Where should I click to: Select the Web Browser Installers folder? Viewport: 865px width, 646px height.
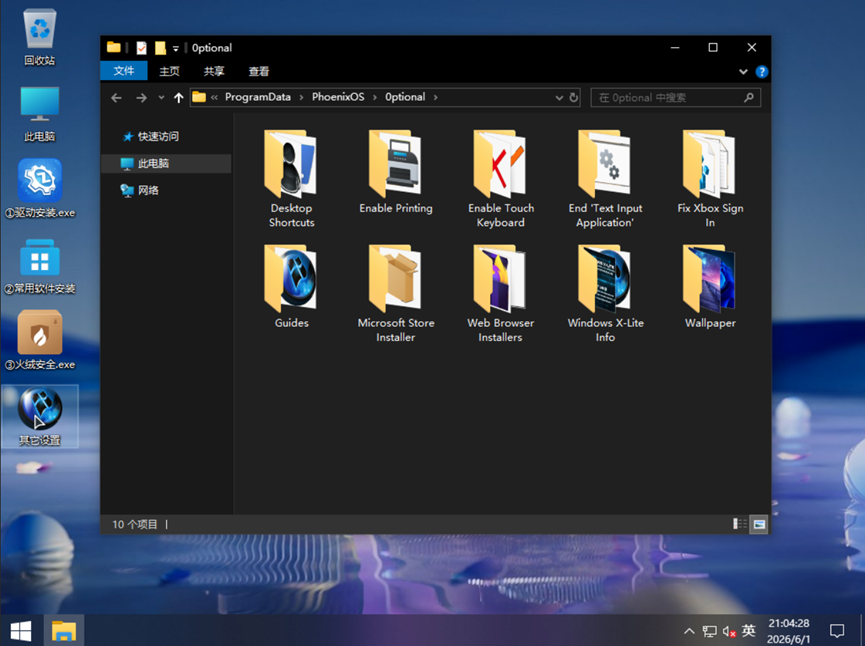coord(500,293)
